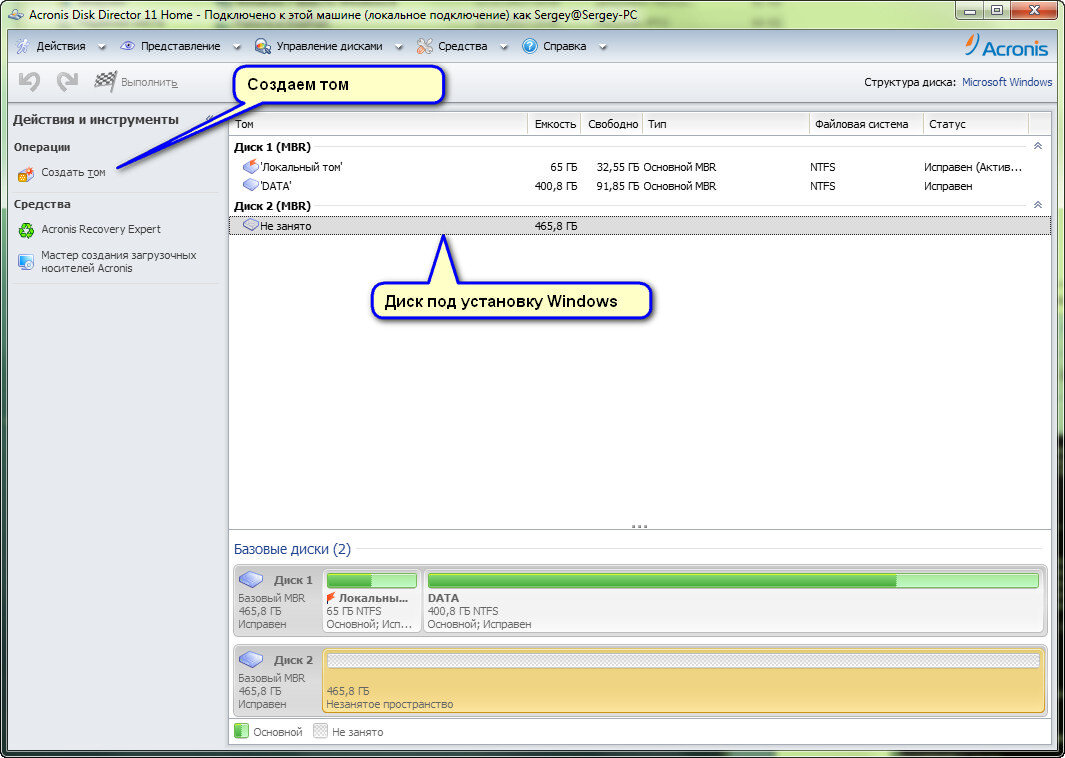Sort by the Статус column header
This screenshot has width=1065, height=758.
[x=976, y=124]
